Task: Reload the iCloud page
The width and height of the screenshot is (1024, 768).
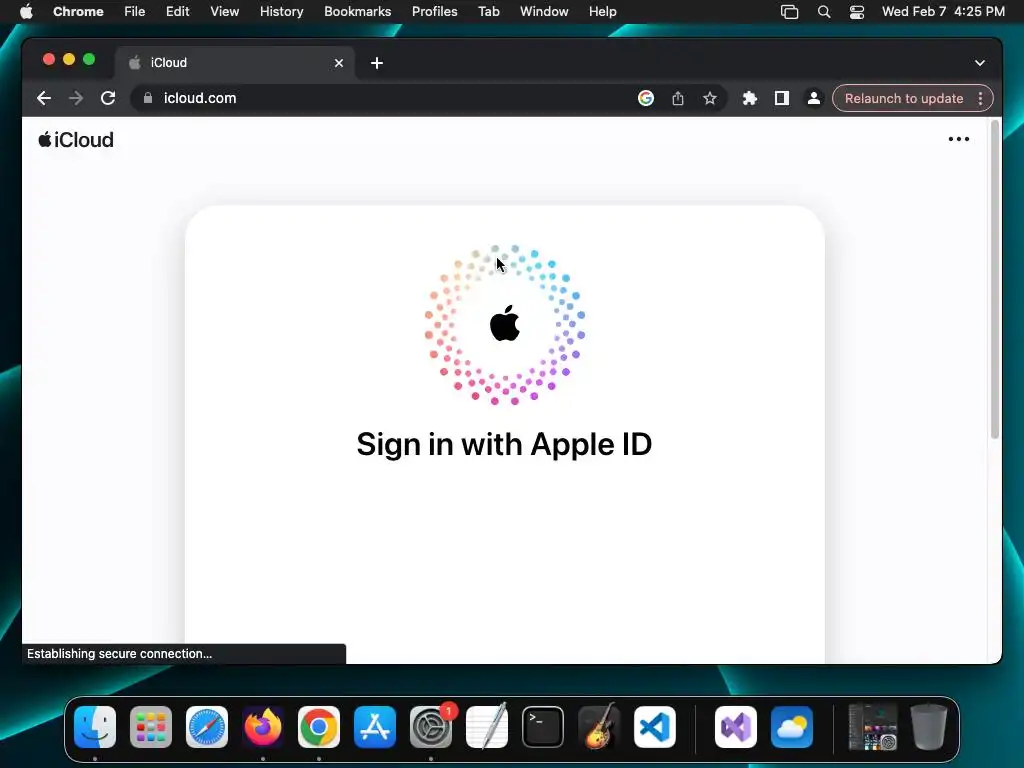Action: (x=108, y=98)
